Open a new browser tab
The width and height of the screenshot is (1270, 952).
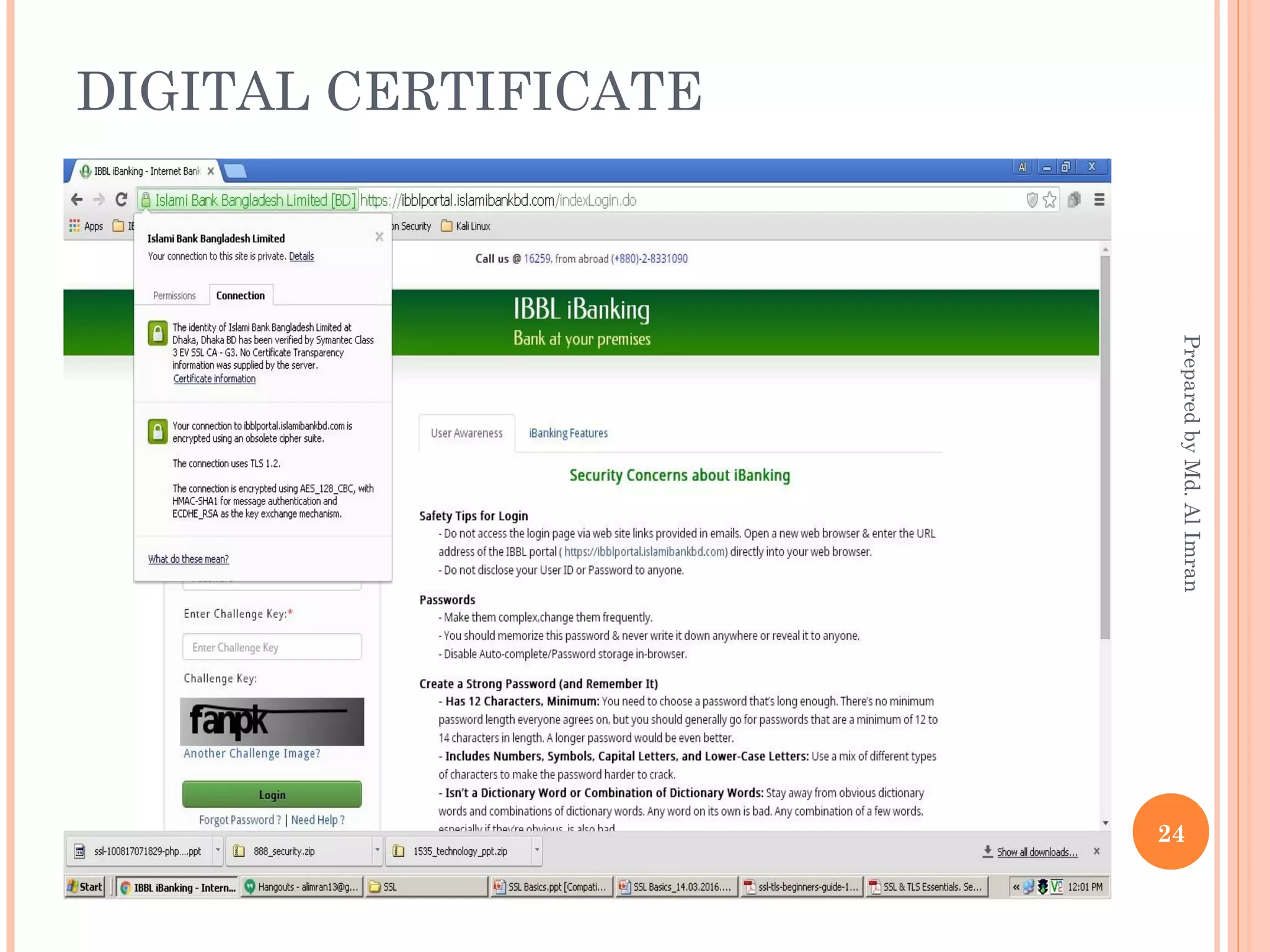point(235,170)
